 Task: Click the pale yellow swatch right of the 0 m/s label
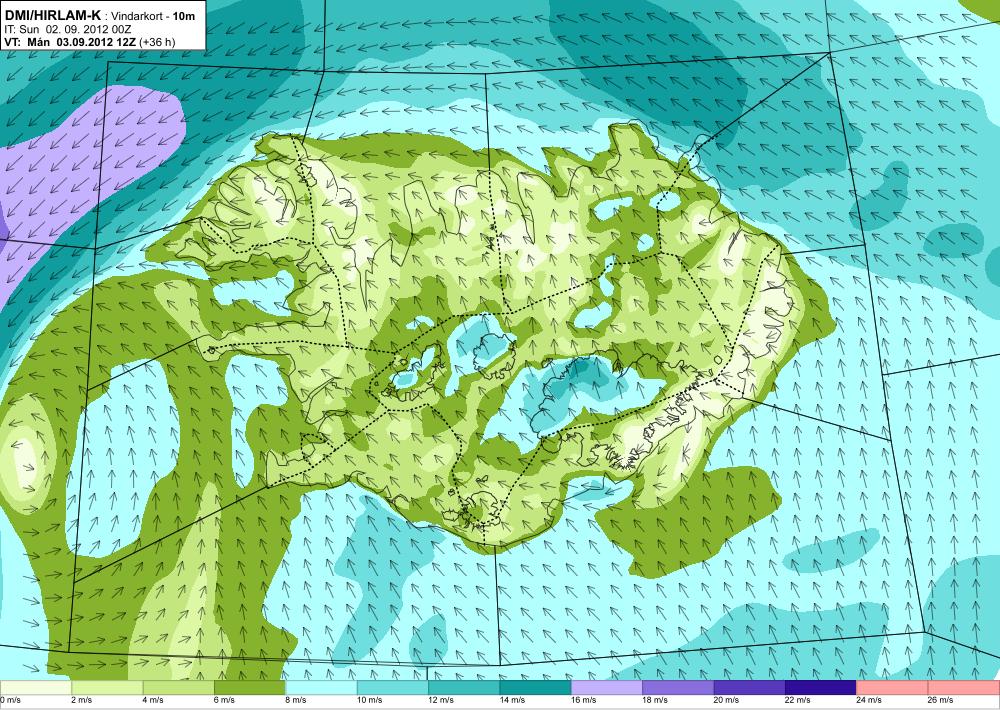35,687
